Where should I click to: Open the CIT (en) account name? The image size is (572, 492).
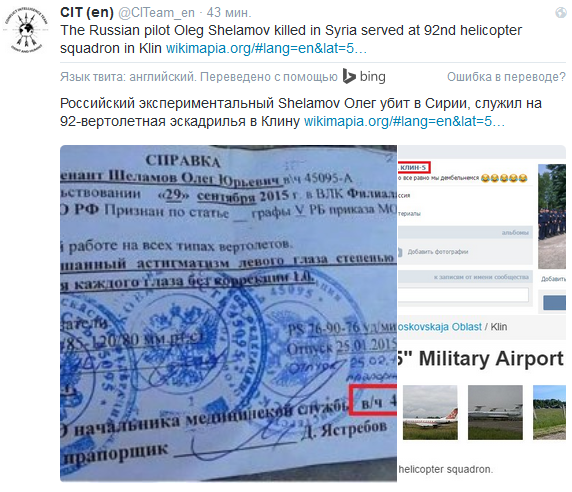tap(87, 12)
